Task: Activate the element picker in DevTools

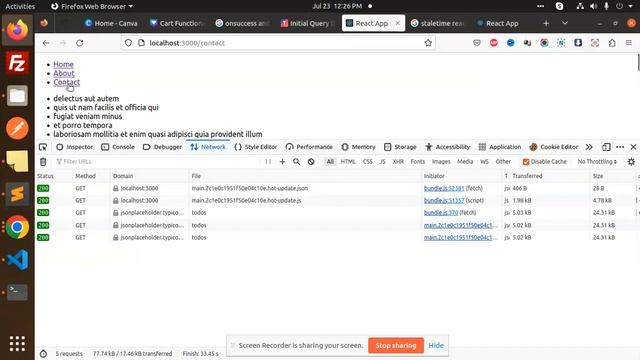Action: pos(43,147)
